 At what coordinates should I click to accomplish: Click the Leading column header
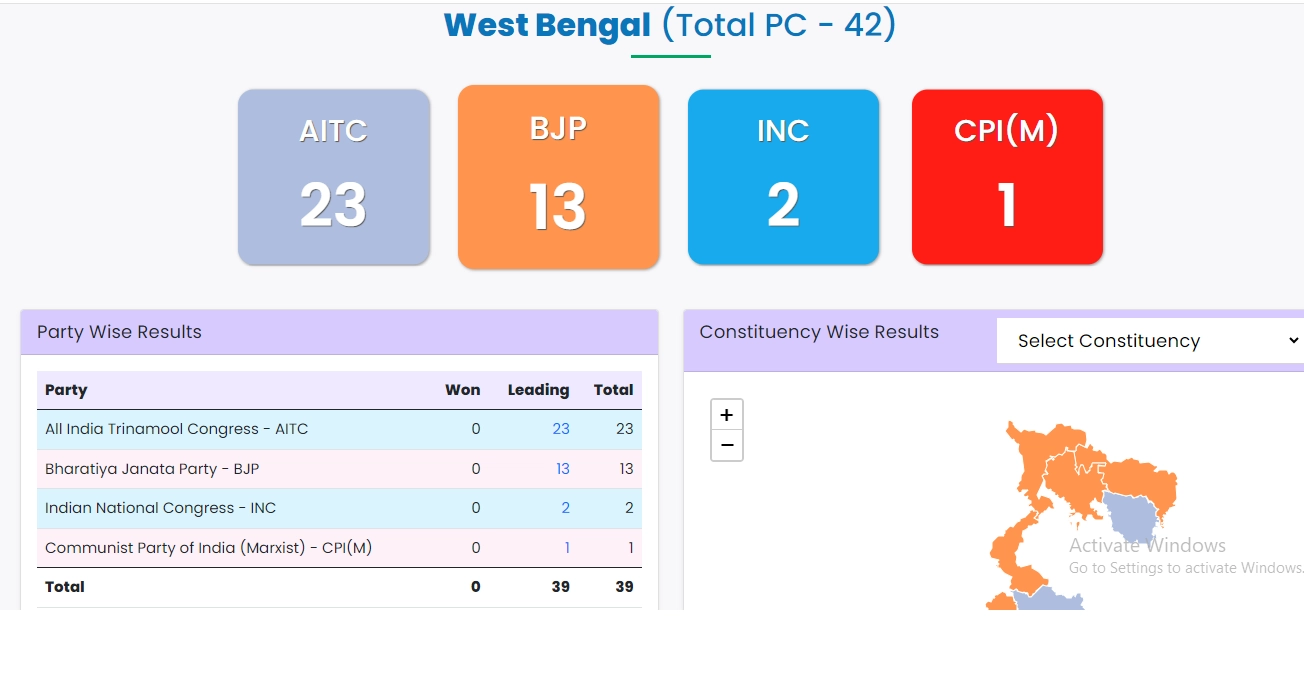(x=538, y=390)
